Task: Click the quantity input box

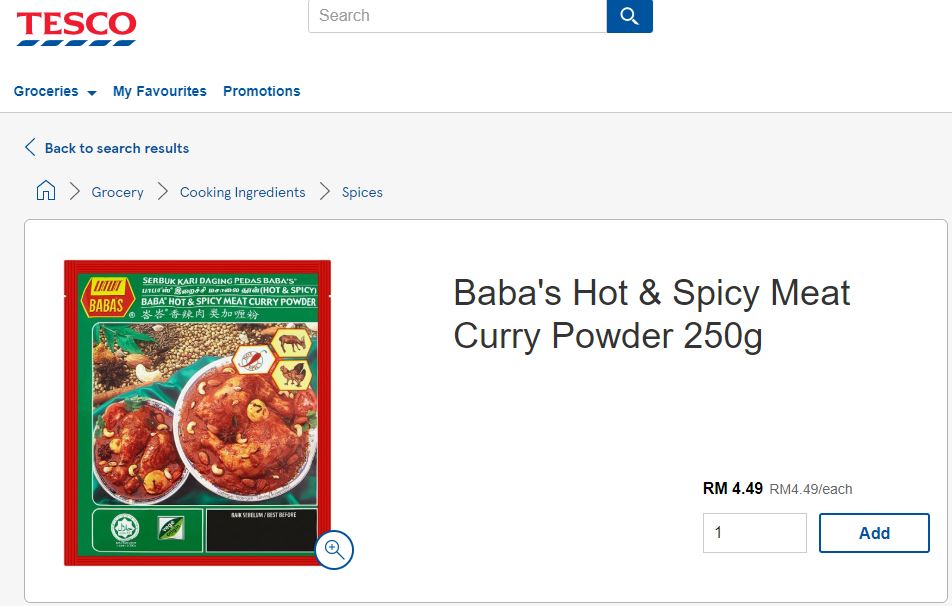Action: click(754, 533)
